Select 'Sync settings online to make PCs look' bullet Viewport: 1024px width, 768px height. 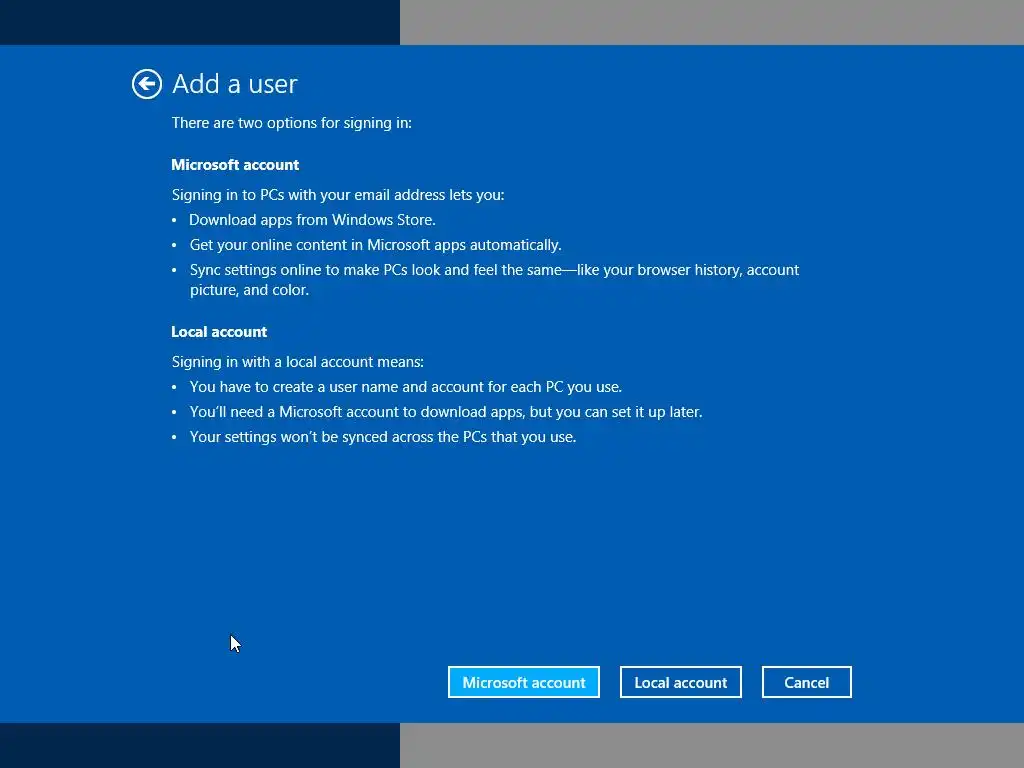[x=494, y=280]
